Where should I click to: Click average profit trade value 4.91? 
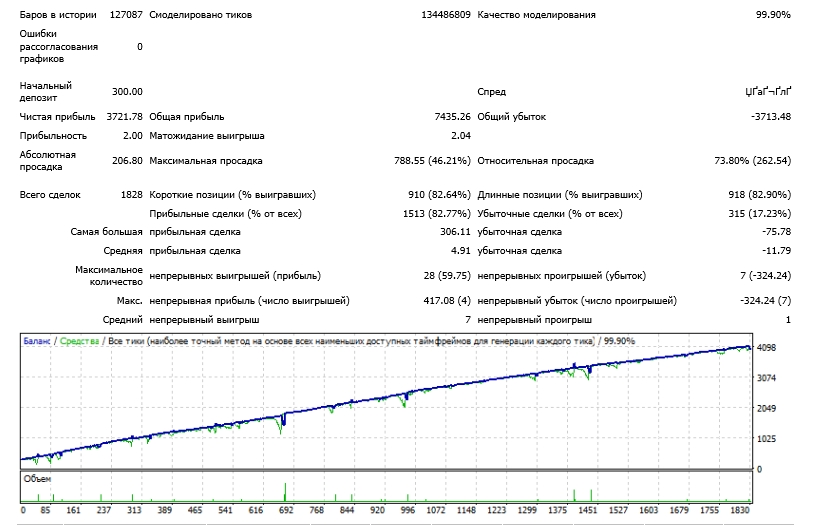point(461,251)
